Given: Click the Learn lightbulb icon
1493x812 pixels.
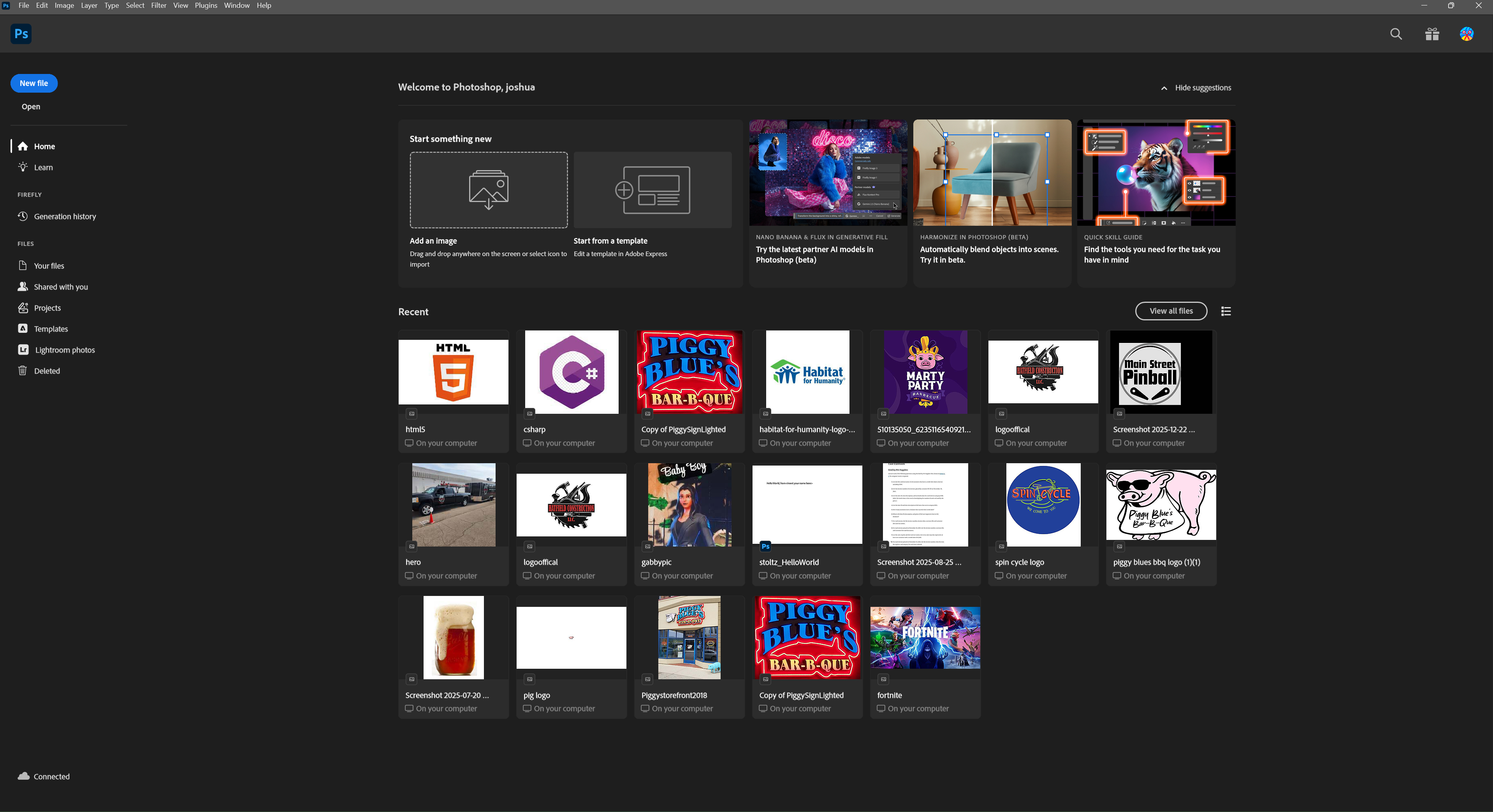Looking at the screenshot, I should [x=23, y=167].
